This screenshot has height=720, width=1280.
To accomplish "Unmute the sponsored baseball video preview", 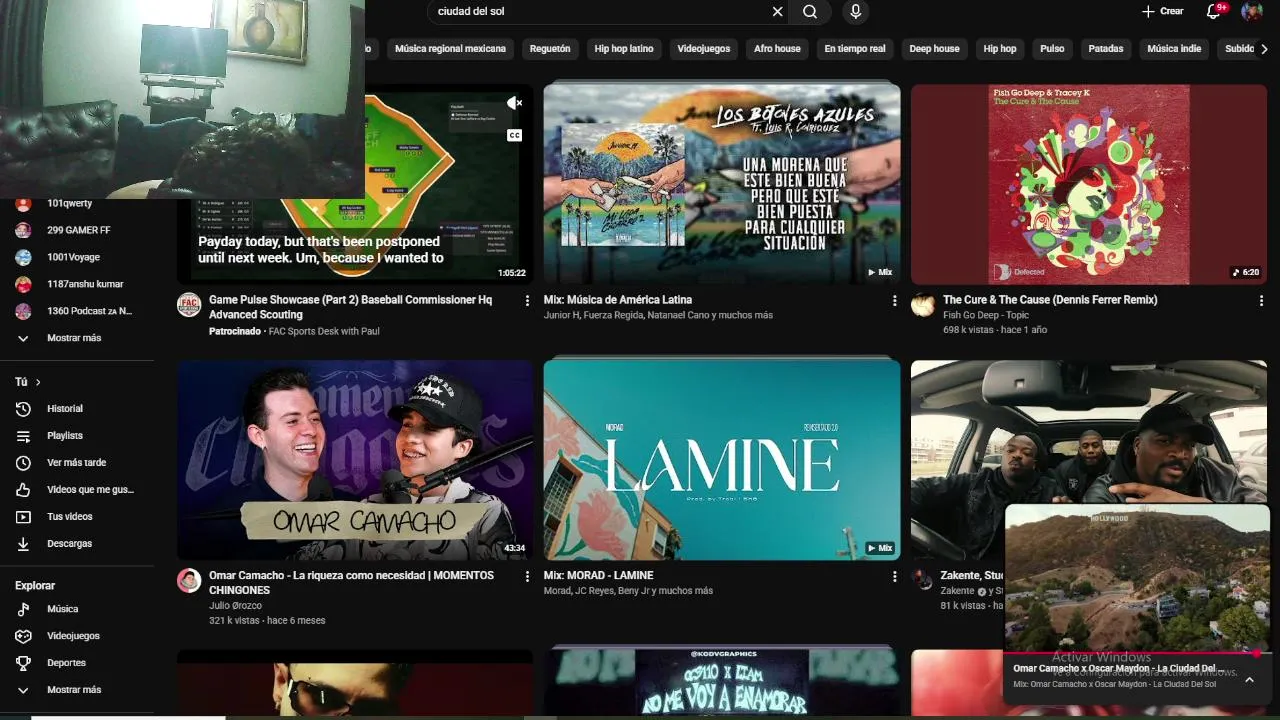I will point(514,103).
